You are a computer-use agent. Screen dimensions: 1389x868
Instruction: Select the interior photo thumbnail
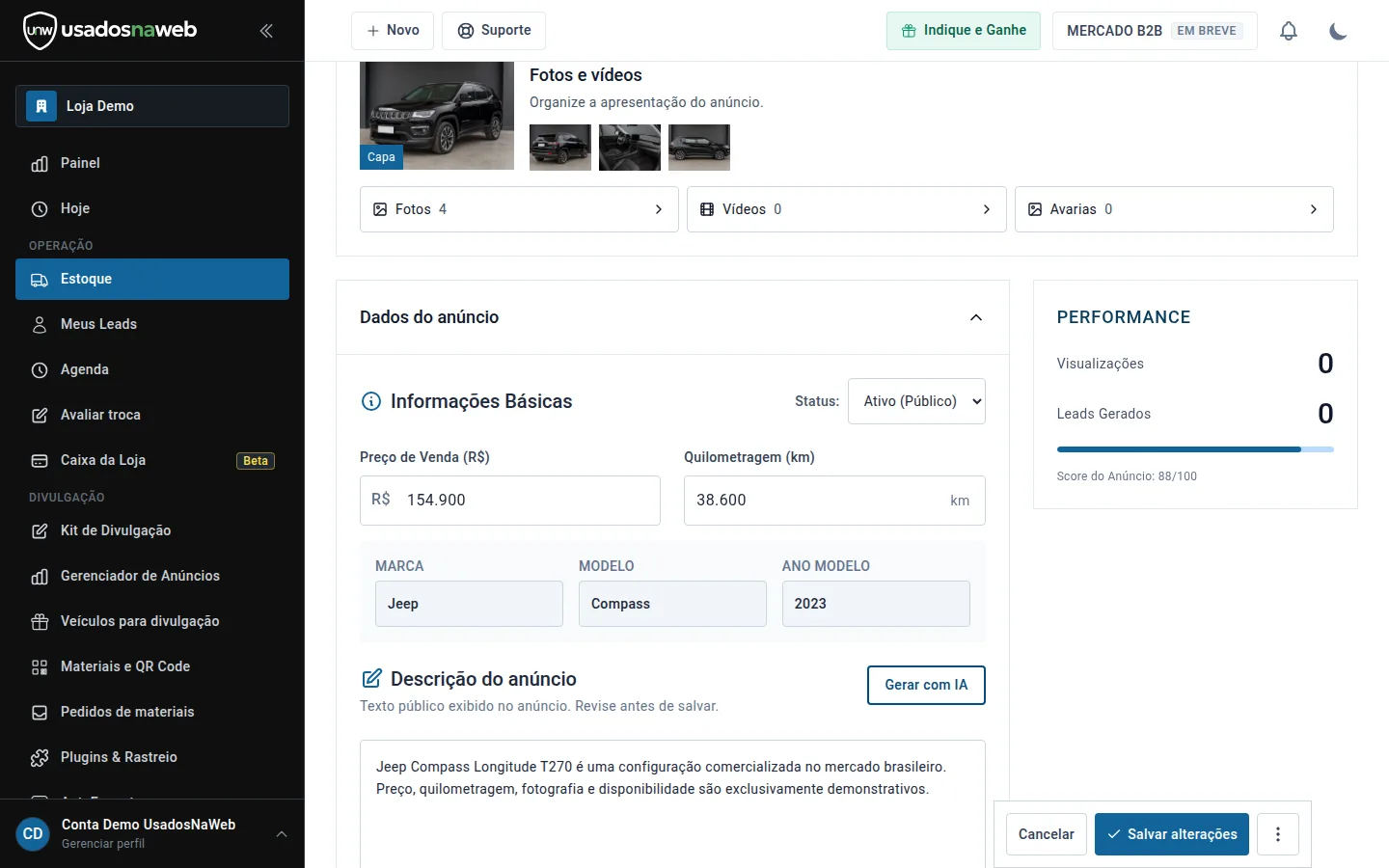point(630,148)
